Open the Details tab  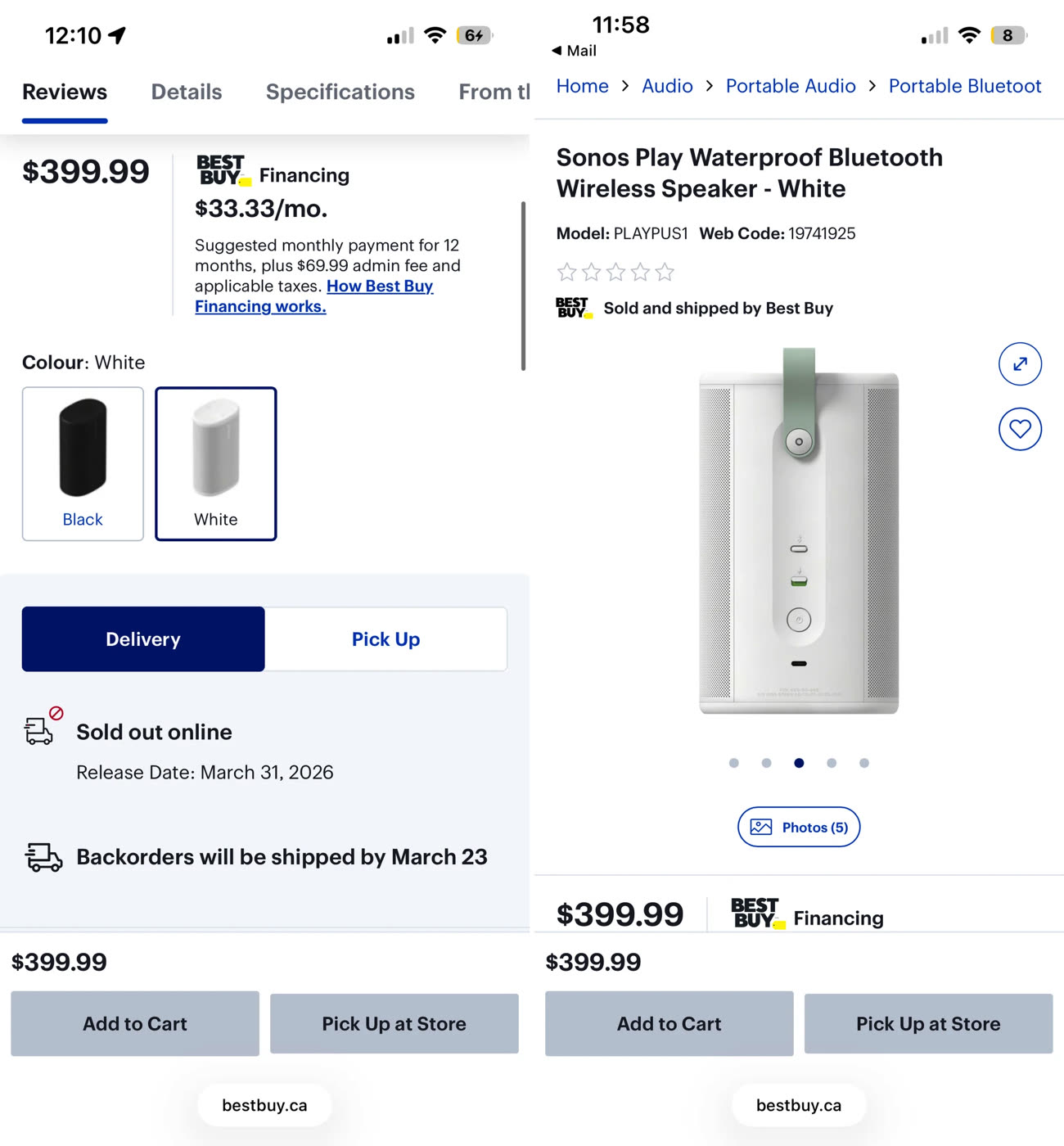[x=187, y=92]
